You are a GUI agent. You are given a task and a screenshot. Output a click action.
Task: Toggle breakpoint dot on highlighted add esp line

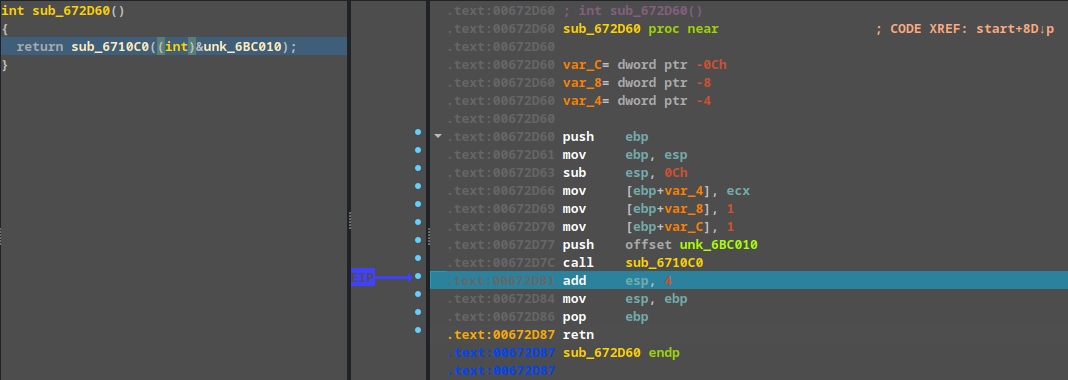point(418,276)
